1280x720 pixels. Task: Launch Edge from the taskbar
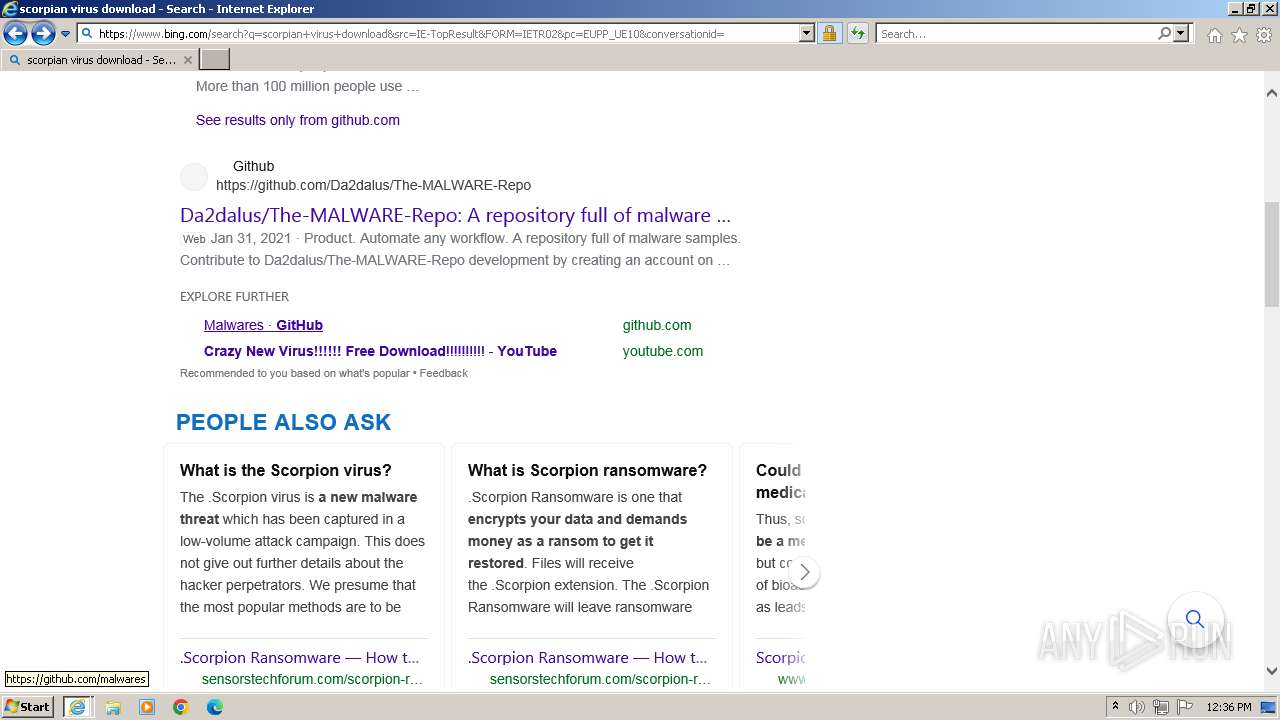tap(215, 707)
